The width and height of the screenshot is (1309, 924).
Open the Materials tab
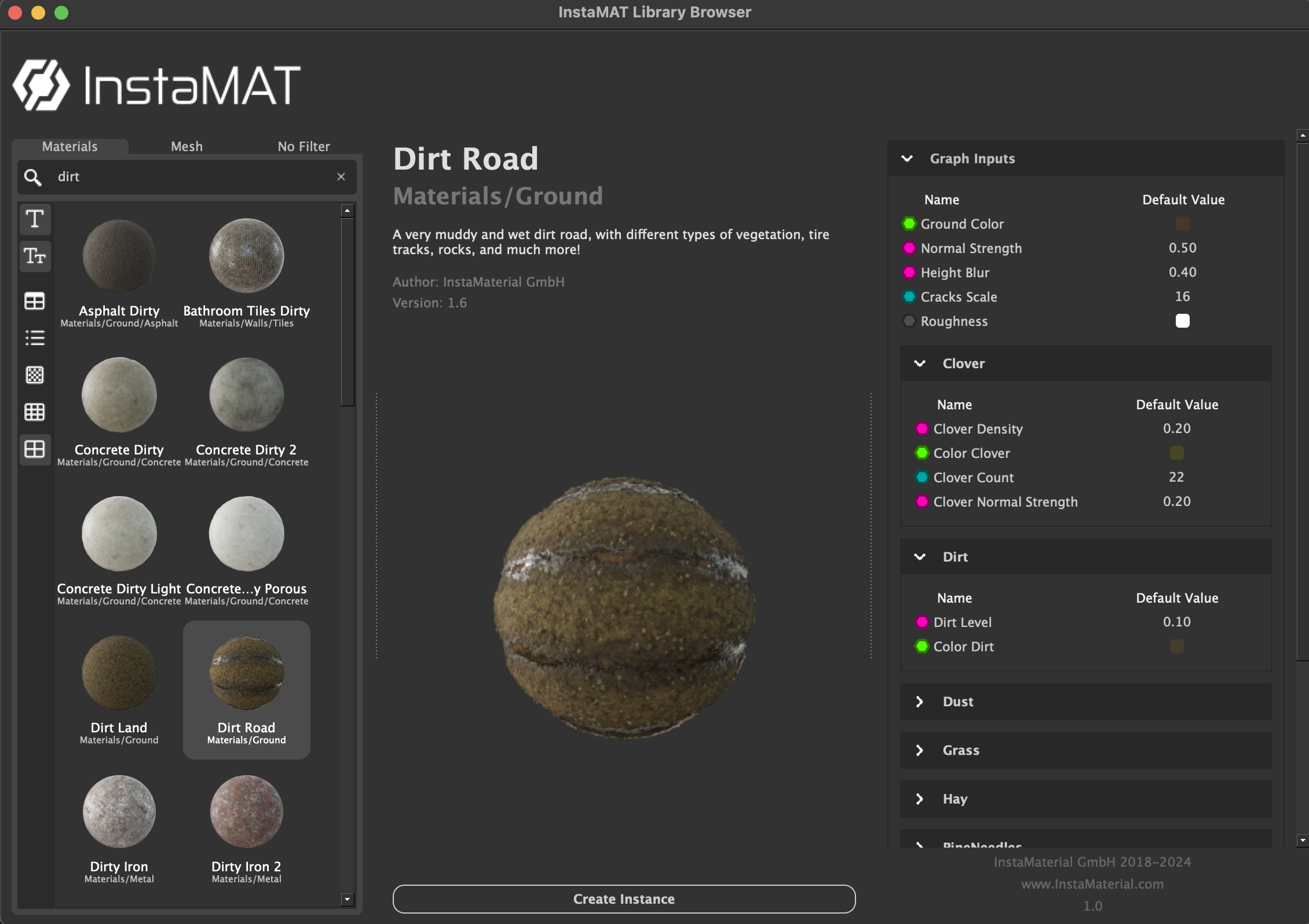point(70,146)
